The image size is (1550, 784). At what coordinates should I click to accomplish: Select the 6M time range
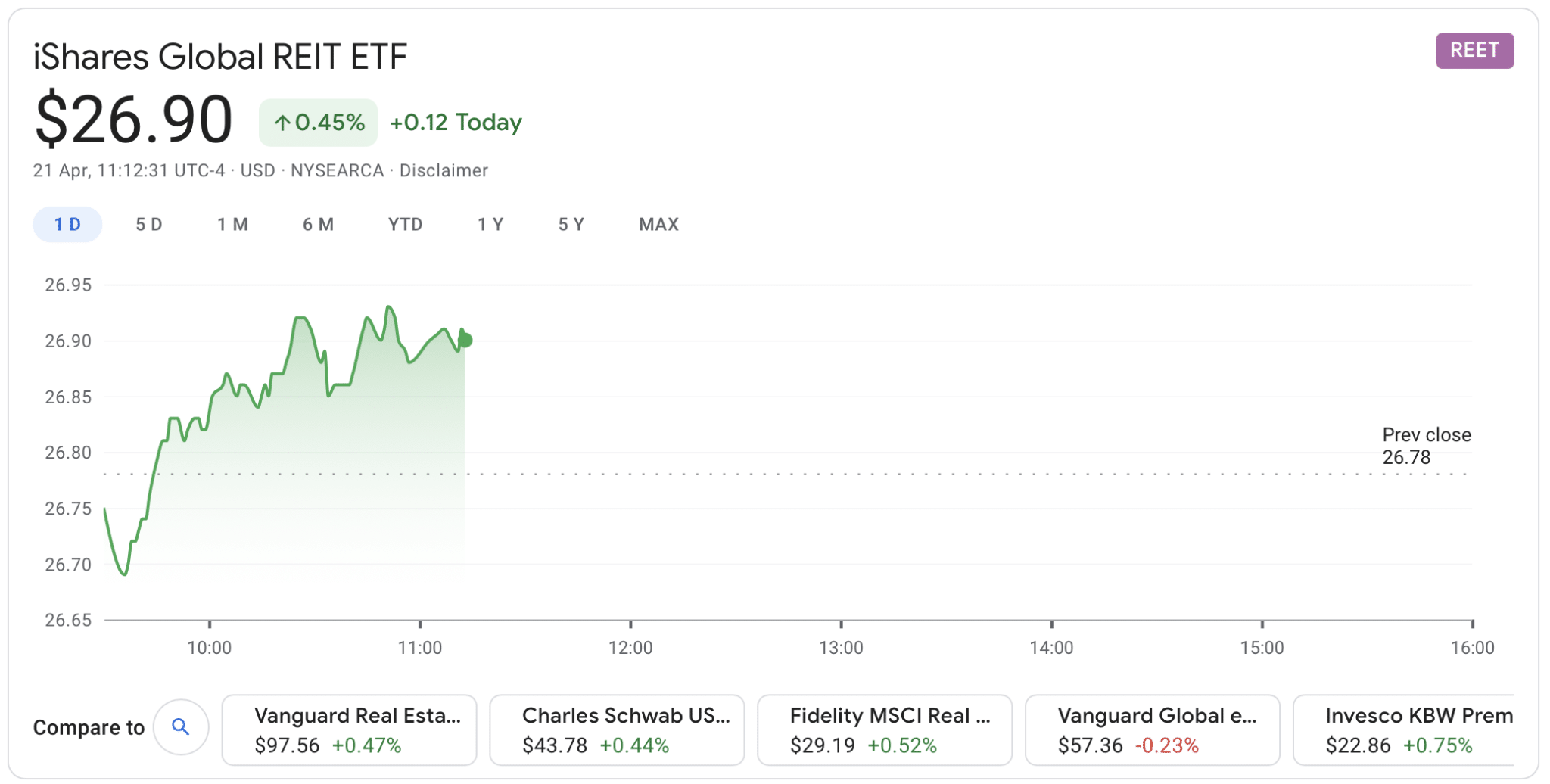[319, 224]
